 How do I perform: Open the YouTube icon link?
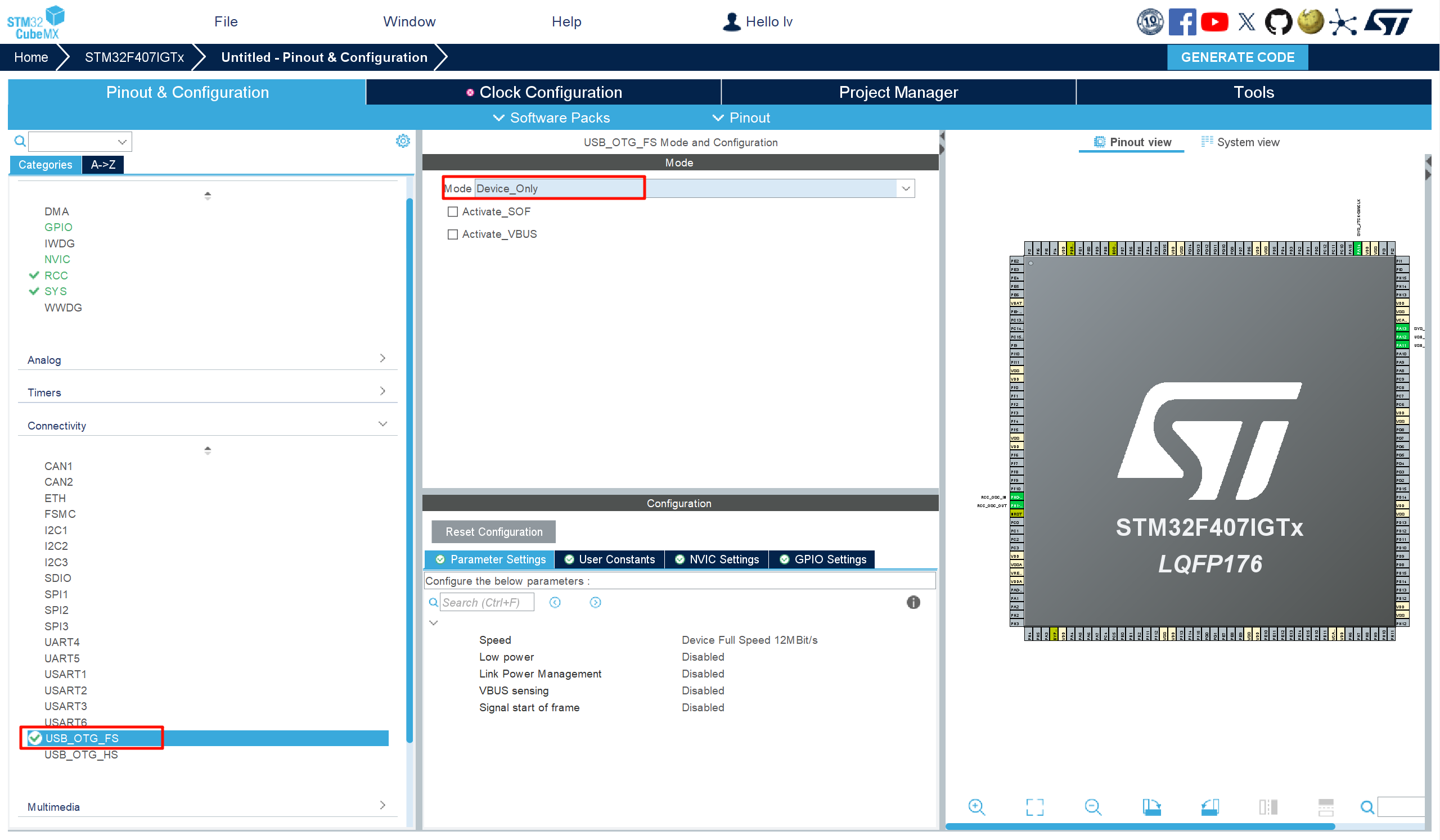pos(1214,22)
